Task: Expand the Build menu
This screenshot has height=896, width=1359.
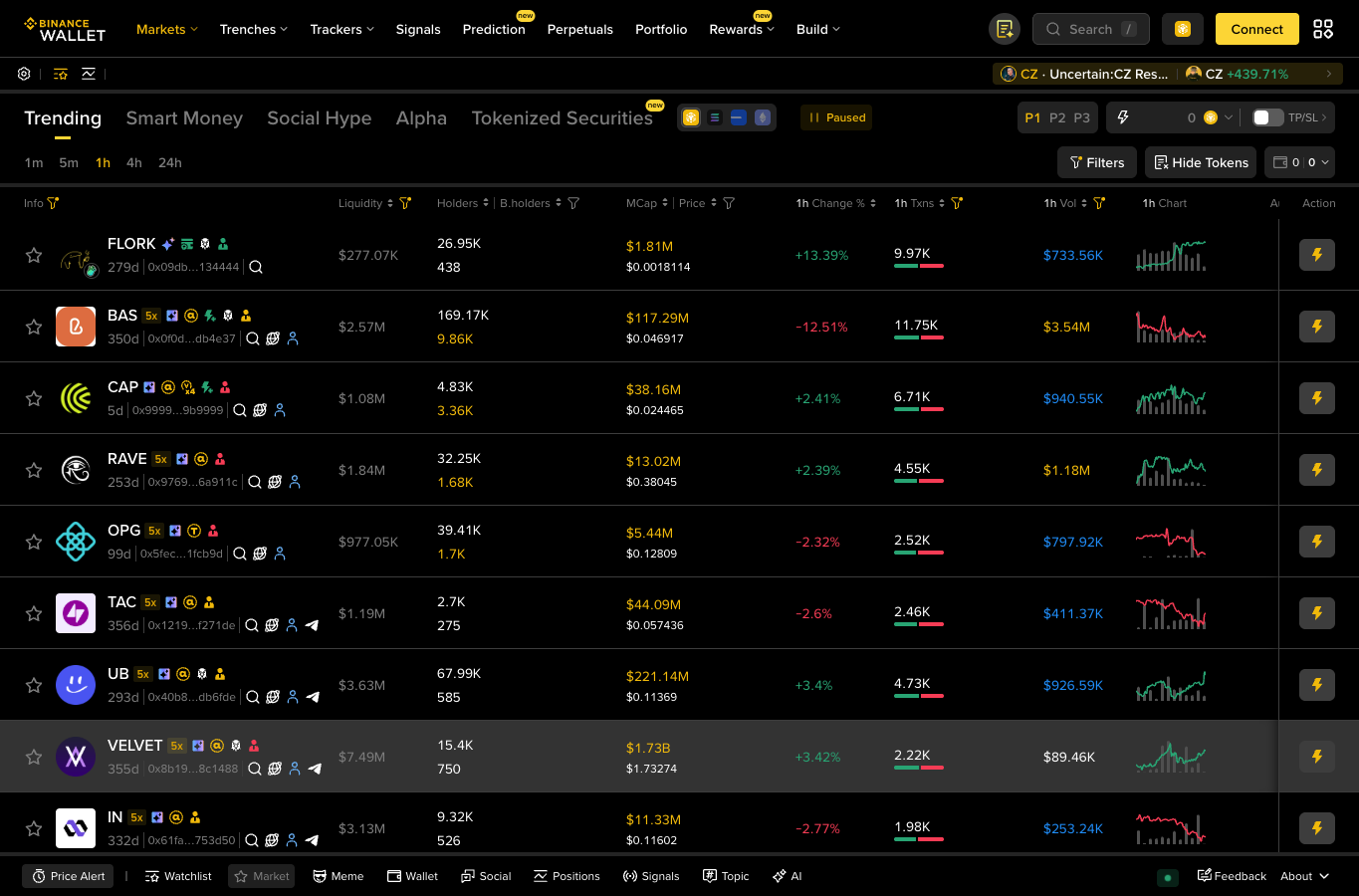Action: 818,29
